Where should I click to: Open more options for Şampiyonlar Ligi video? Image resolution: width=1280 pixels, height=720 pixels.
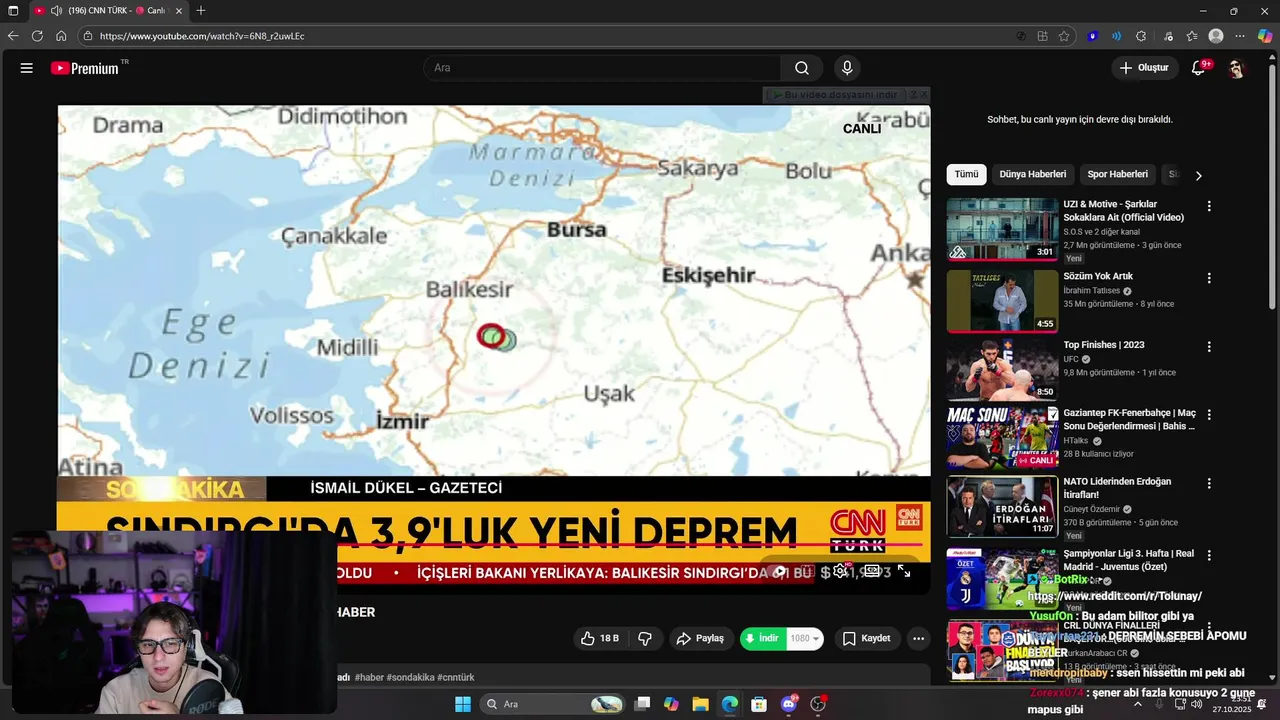click(x=1209, y=555)
